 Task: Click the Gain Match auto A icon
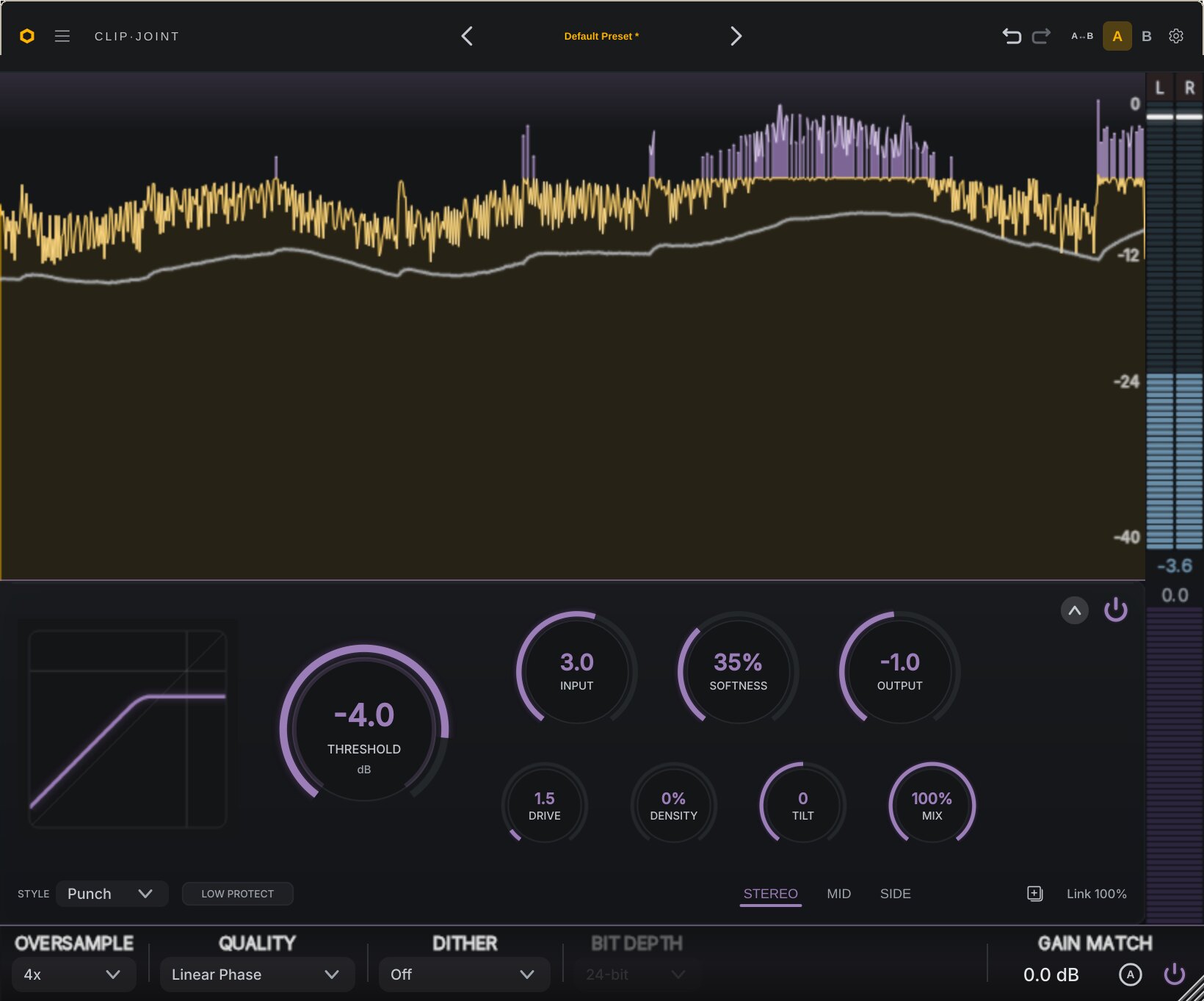[1131, 975]
